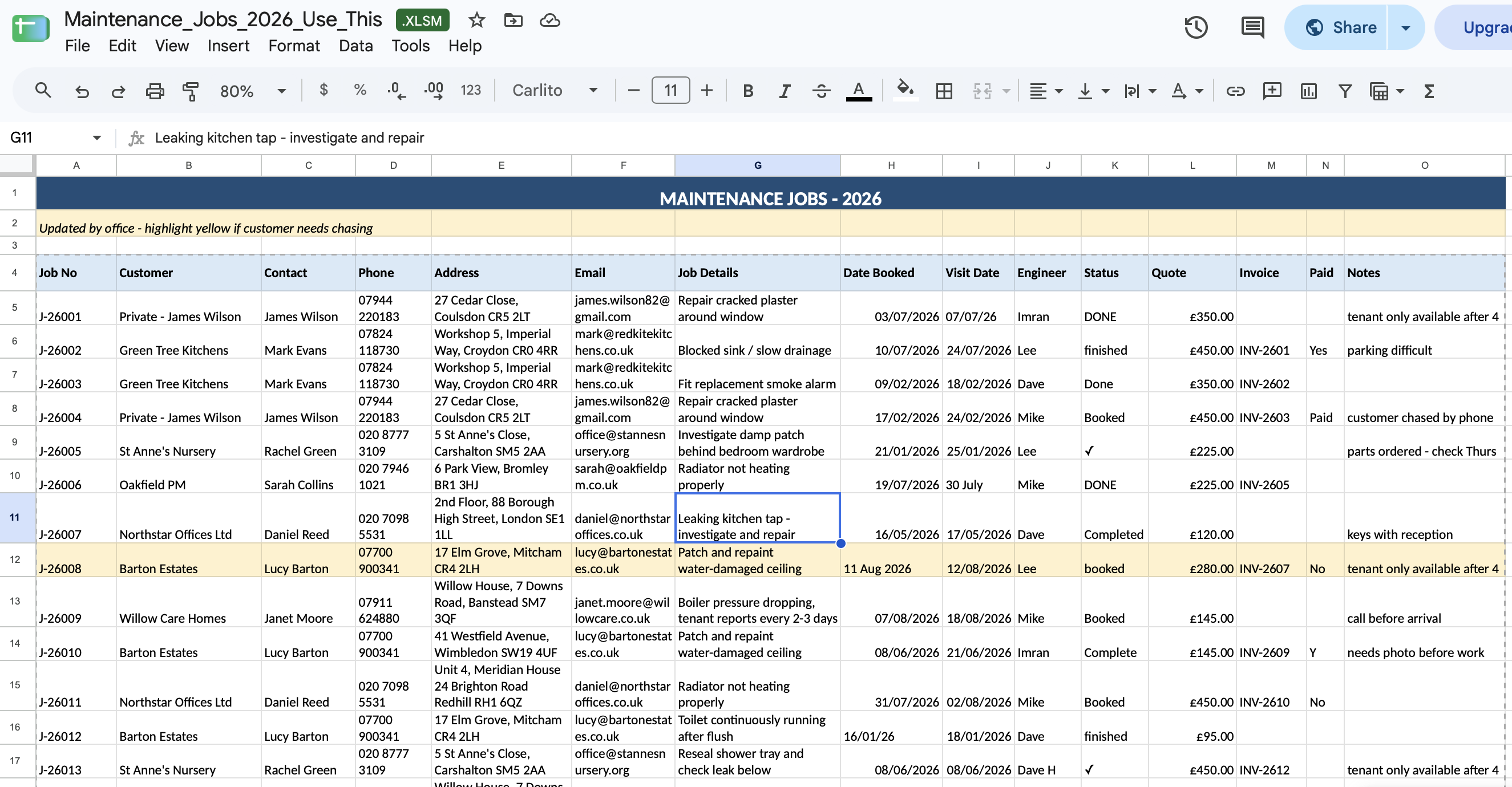Open the Format menu
This screenshot has height=787, width=1512.
(x=294, y=46)
